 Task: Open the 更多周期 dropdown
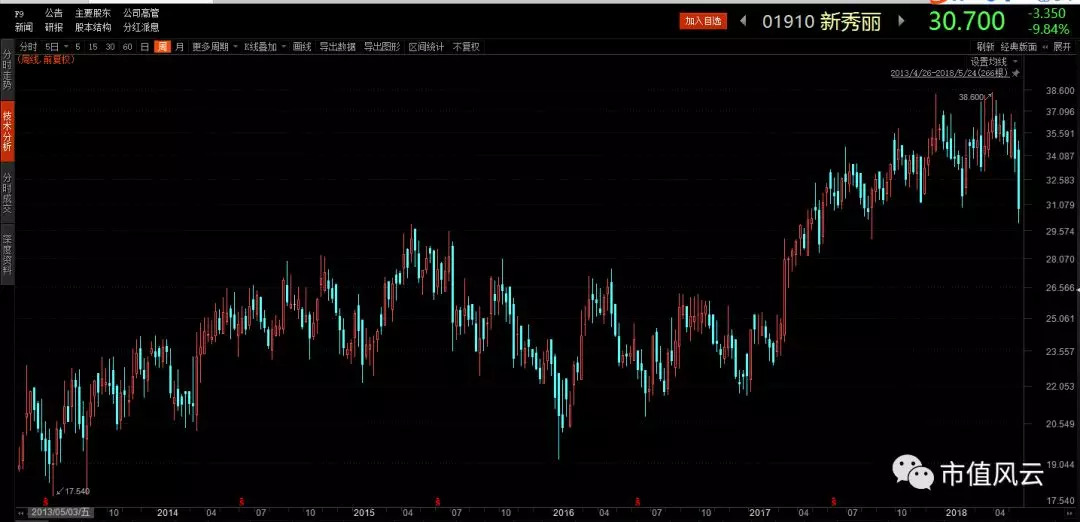215,47
